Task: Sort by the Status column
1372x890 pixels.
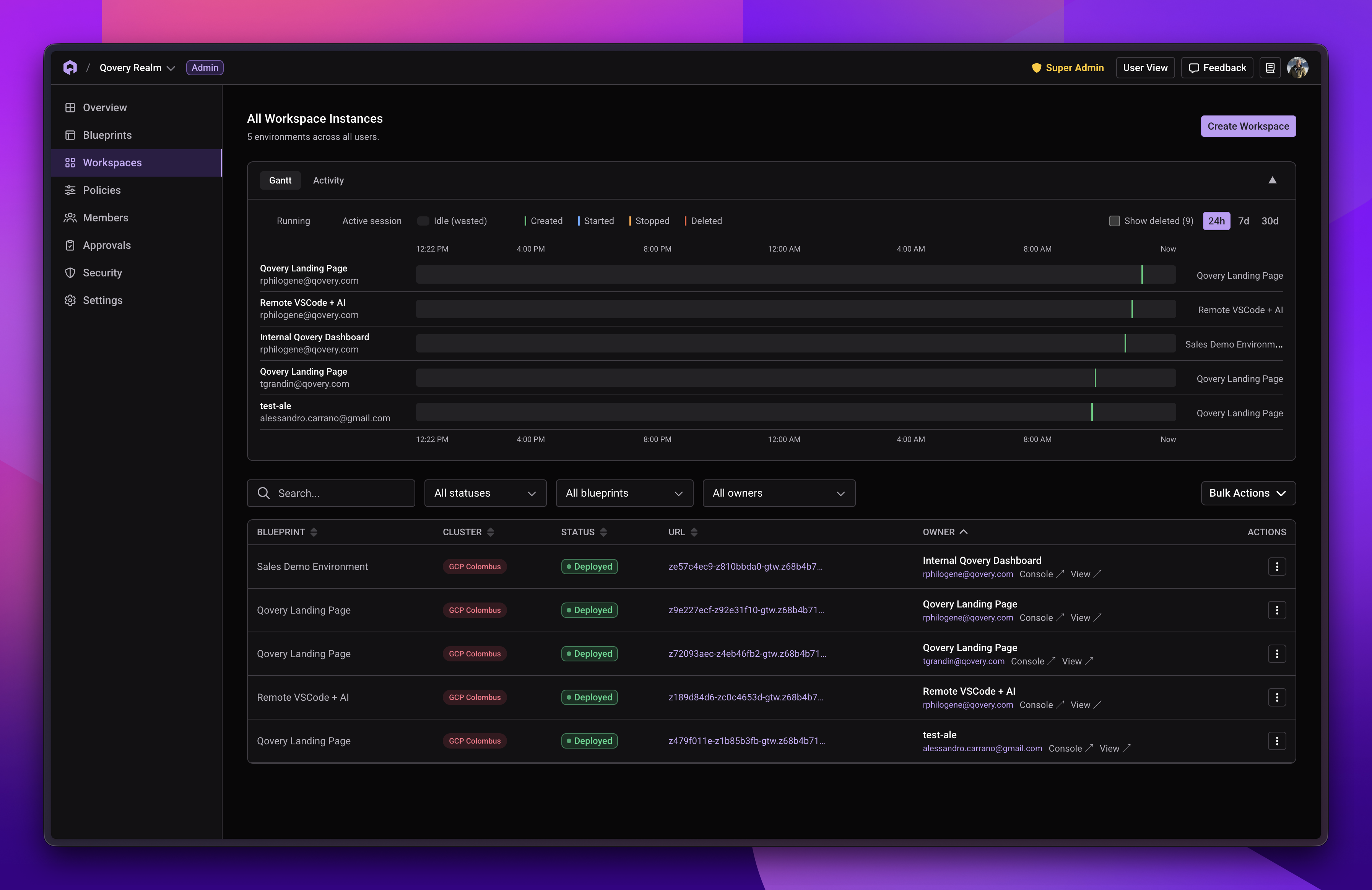Action: coord(584,532)
